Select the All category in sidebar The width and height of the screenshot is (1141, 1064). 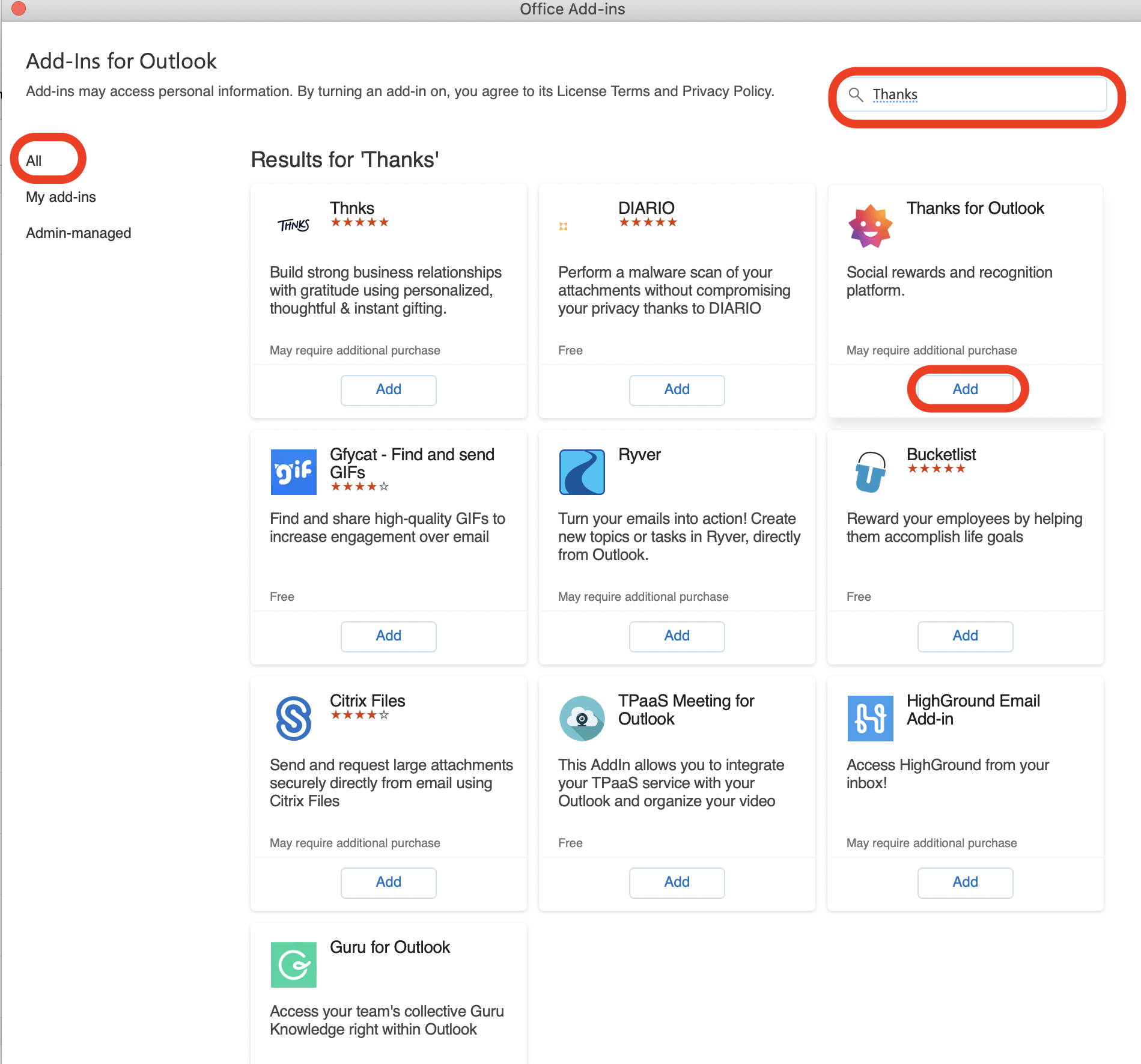pos(34,160)
